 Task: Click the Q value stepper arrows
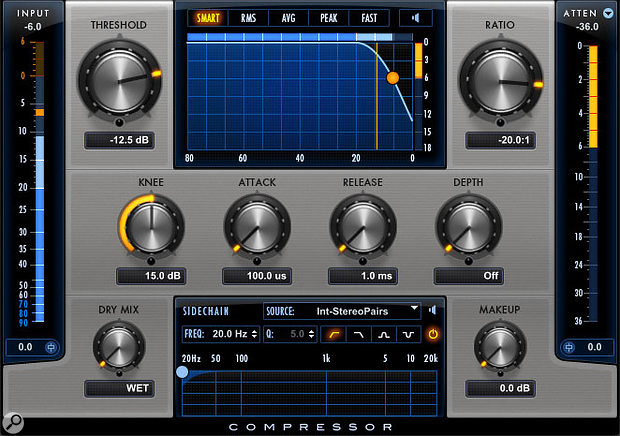point(312,334)
